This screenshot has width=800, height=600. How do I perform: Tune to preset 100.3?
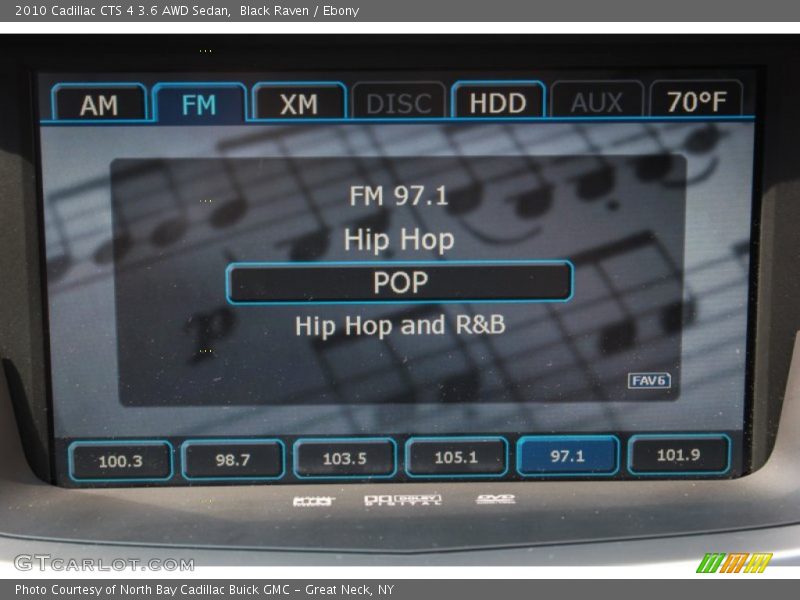(x=120, y=461)
